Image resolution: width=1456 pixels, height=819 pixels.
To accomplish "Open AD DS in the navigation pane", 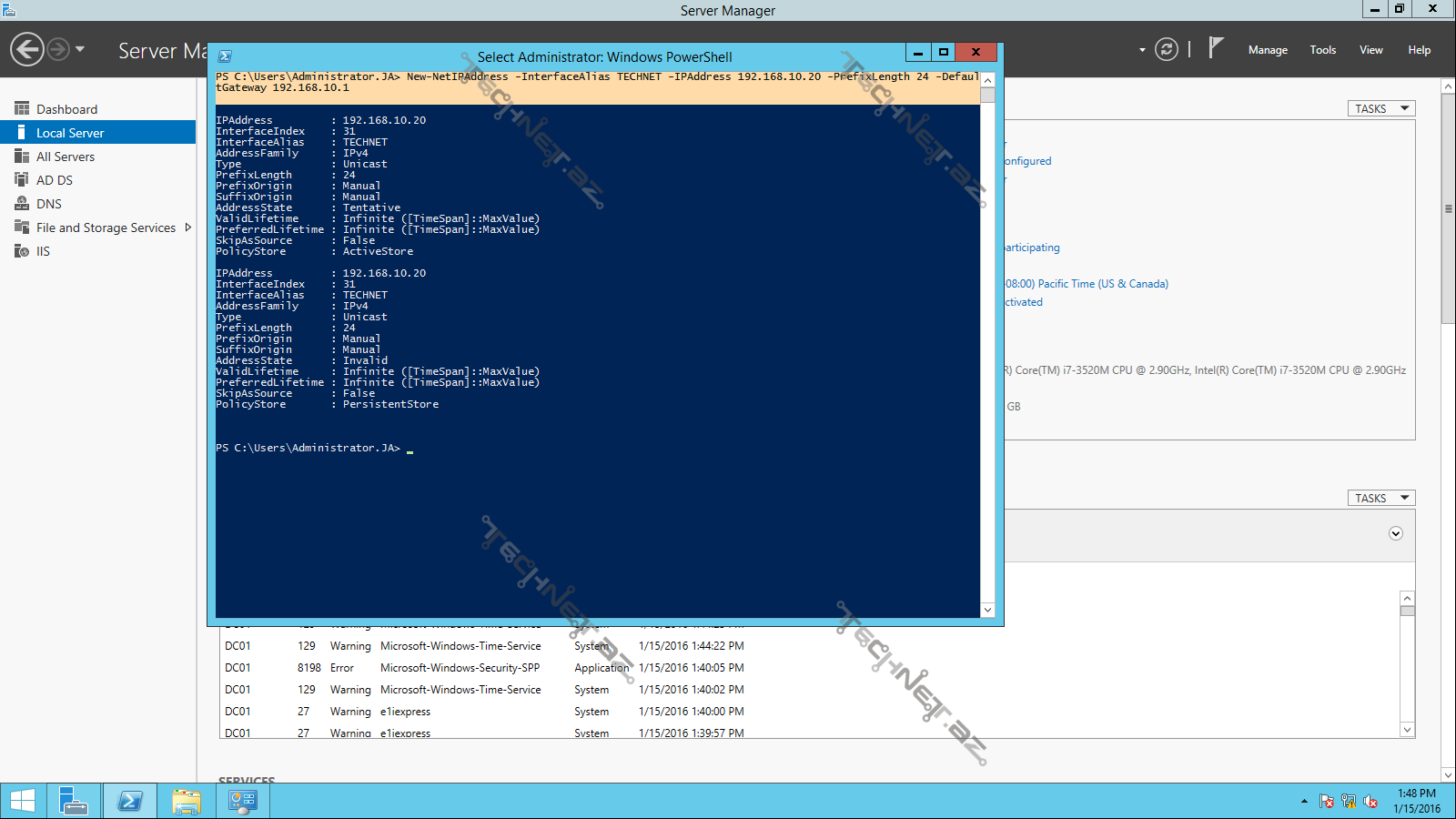I will tap(55, 180).
